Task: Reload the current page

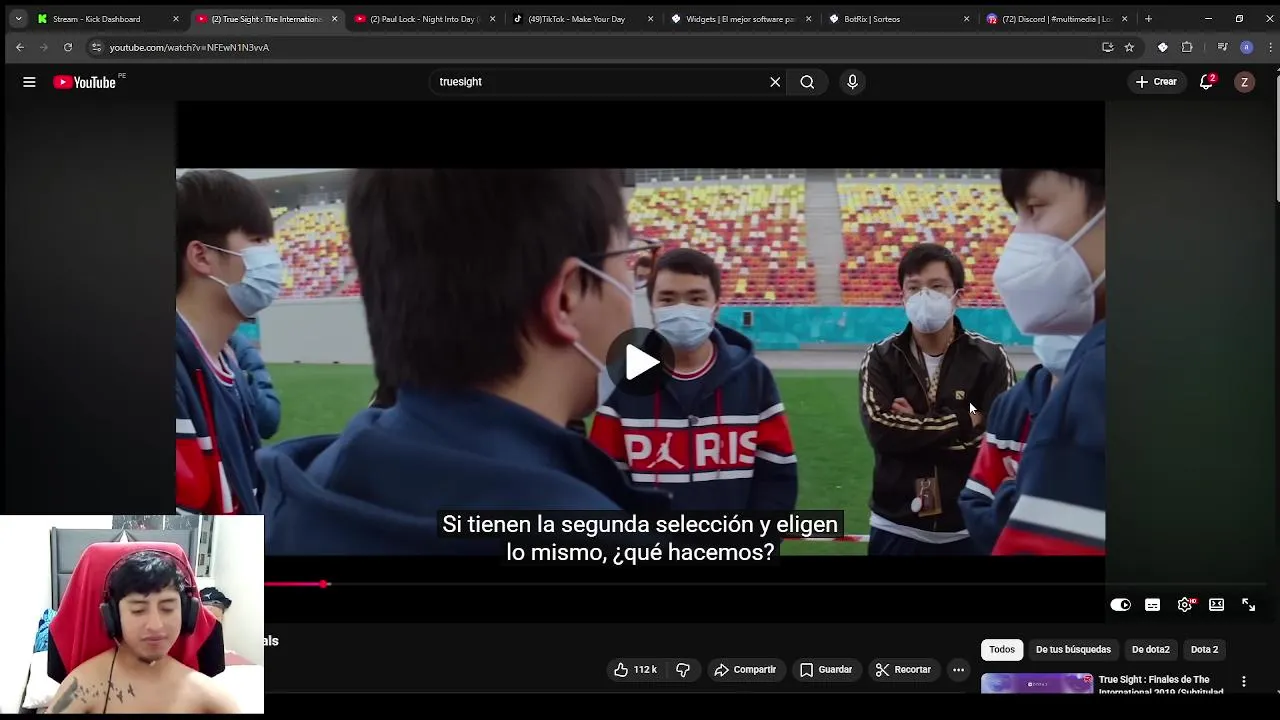Action: 67,47
